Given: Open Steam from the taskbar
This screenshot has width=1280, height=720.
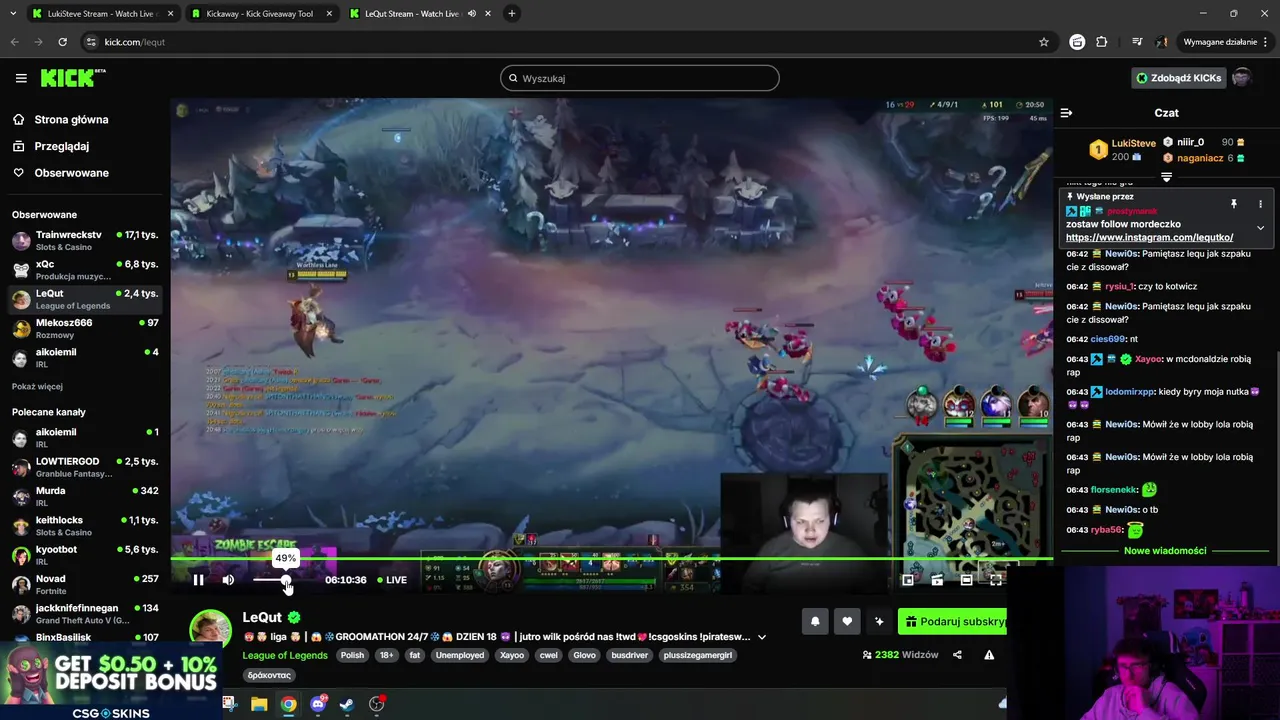Looking at the screenshot, I should (x=347, y=704).
